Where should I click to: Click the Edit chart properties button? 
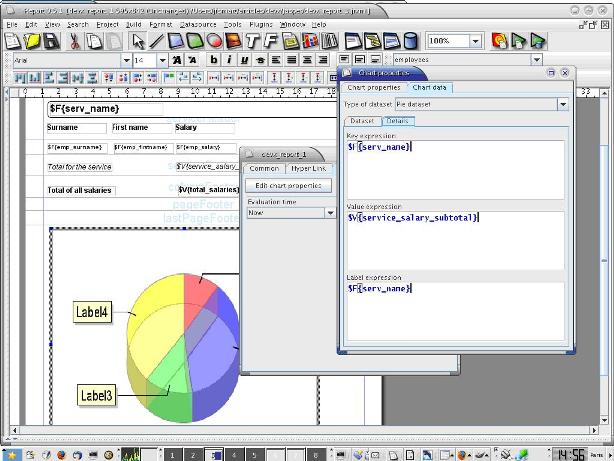click(x=288, y=186)
